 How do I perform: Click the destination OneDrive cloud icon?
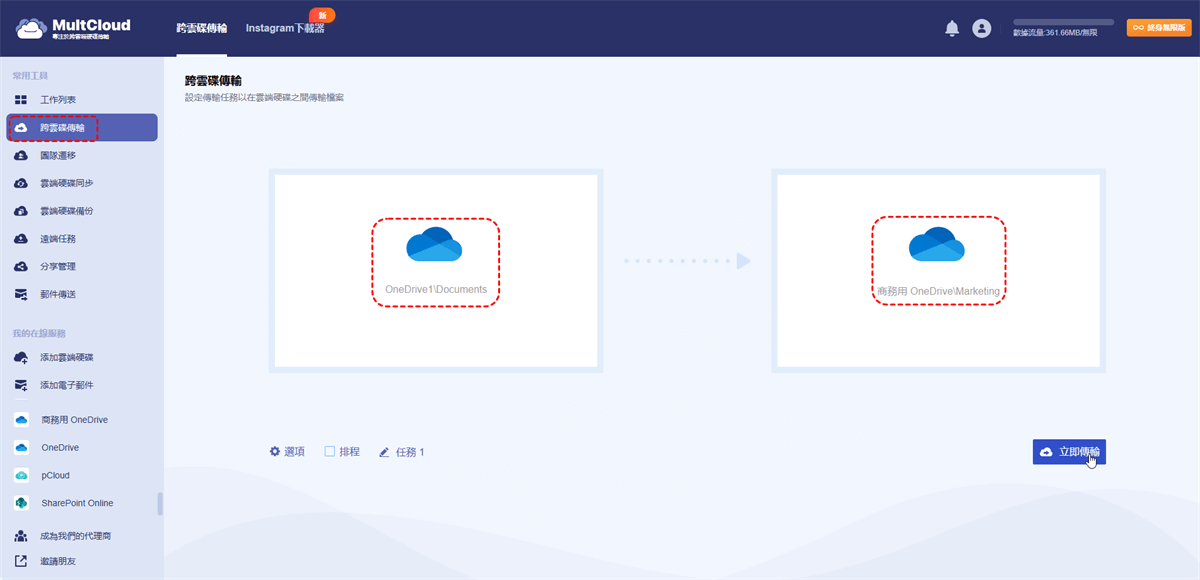936,244
